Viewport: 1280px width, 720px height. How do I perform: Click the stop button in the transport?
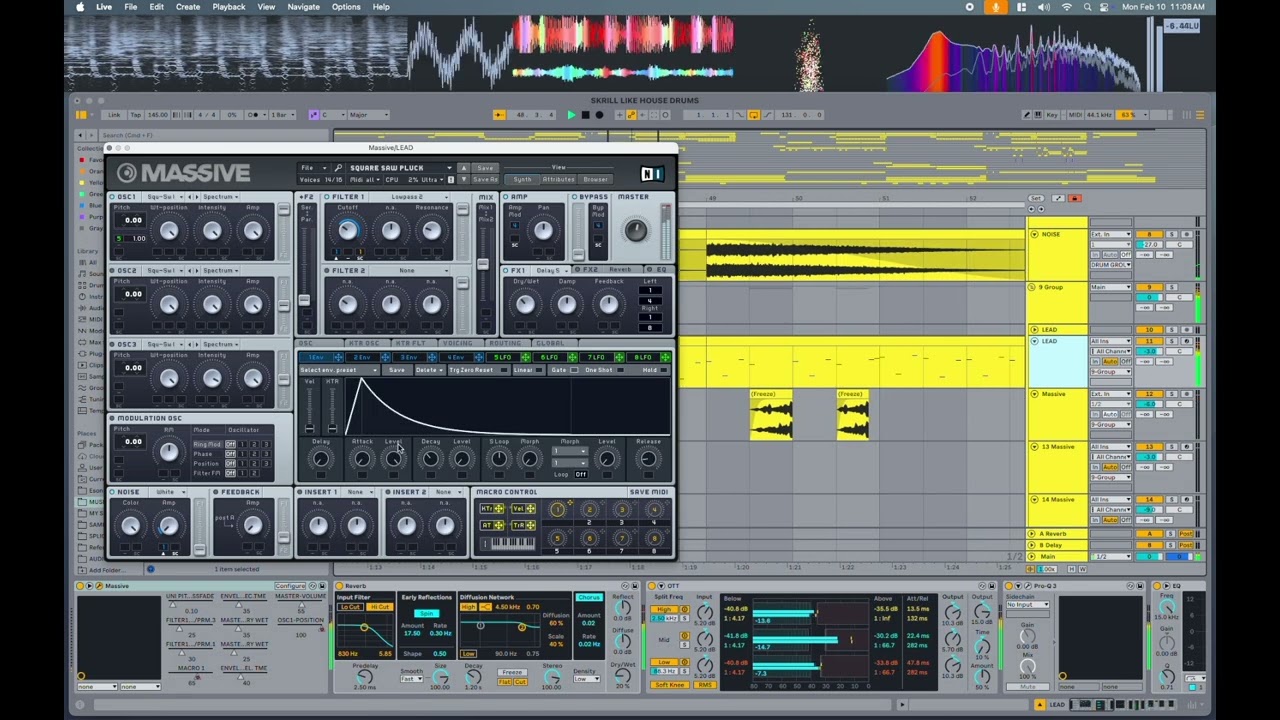tap(585, 115)
